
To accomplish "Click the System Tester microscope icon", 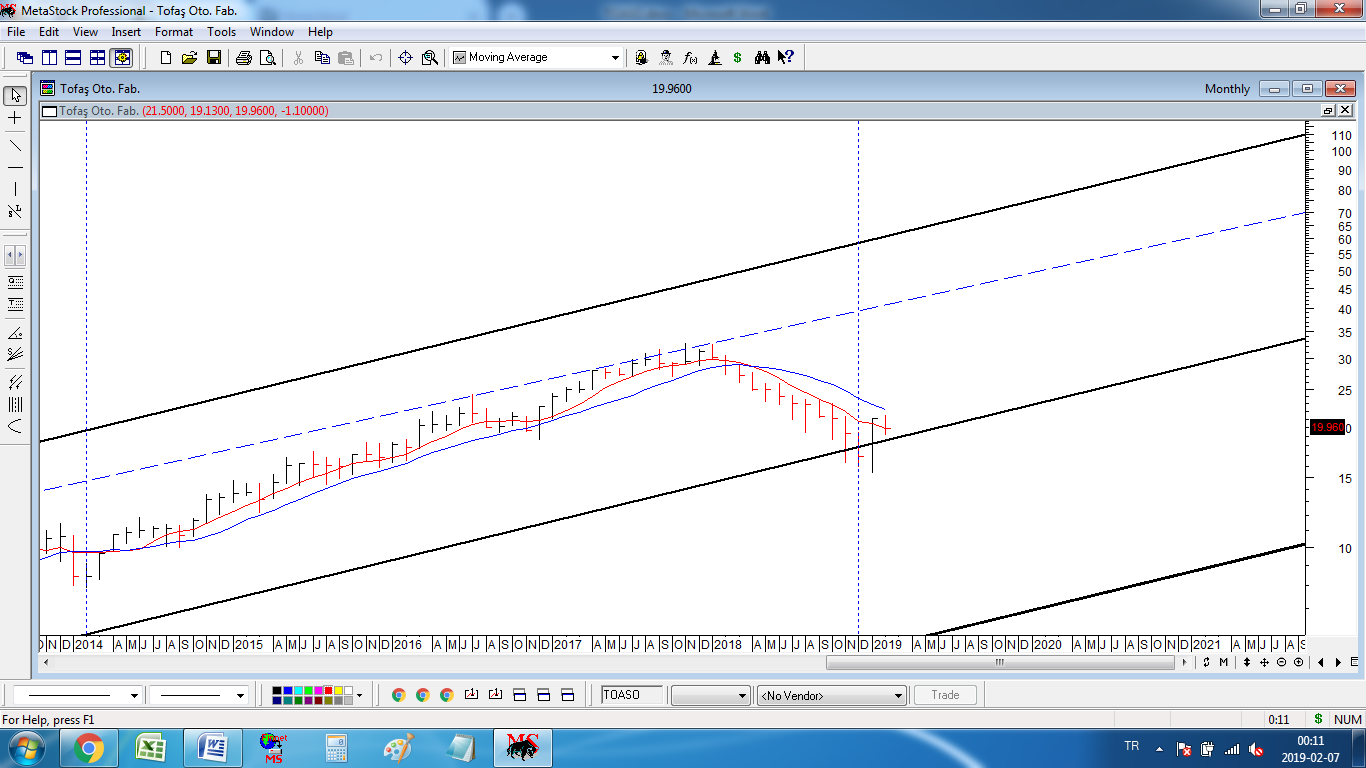I will 714,58.
